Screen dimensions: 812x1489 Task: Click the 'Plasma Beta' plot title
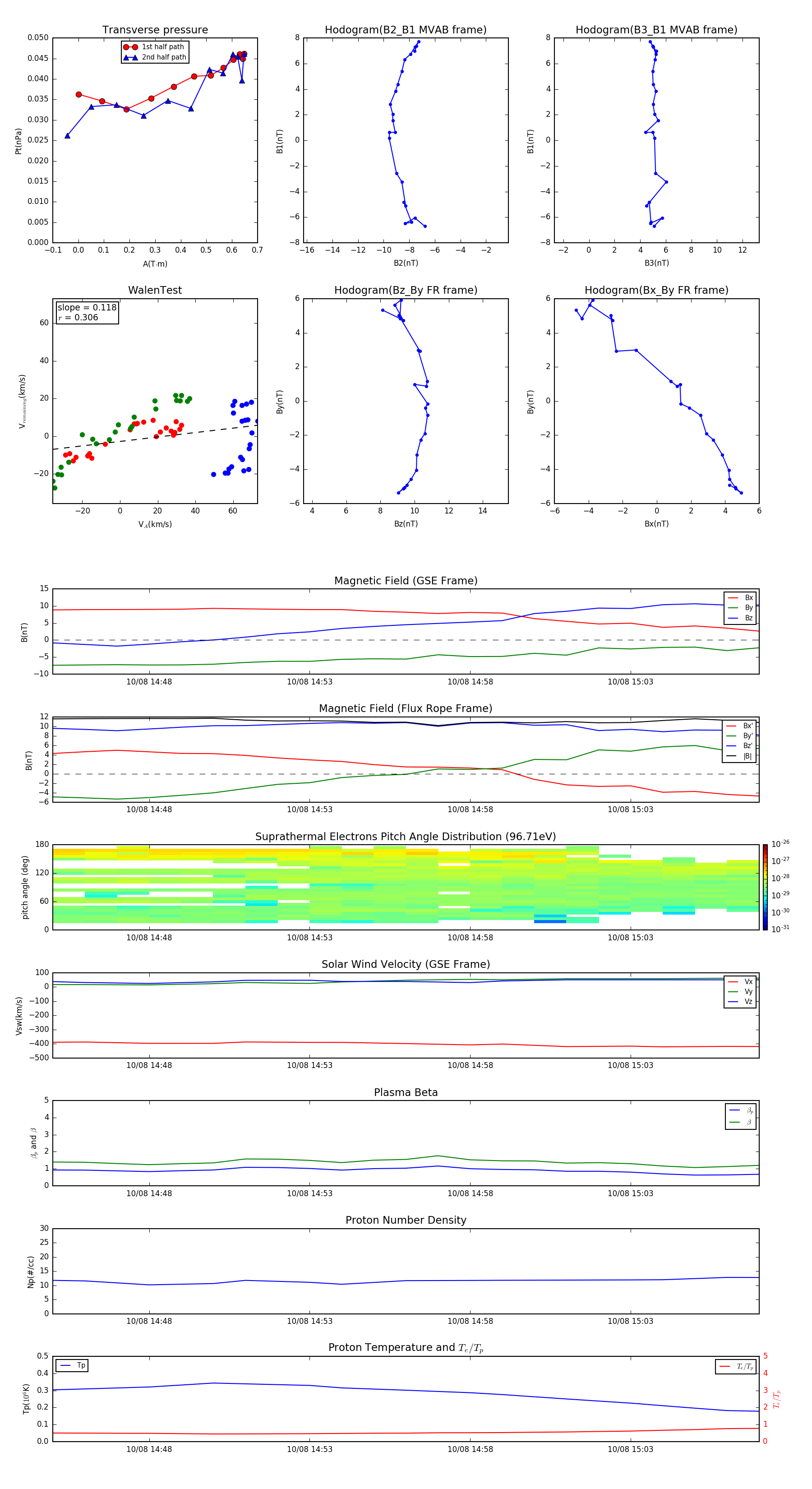tap(406, 1092)
